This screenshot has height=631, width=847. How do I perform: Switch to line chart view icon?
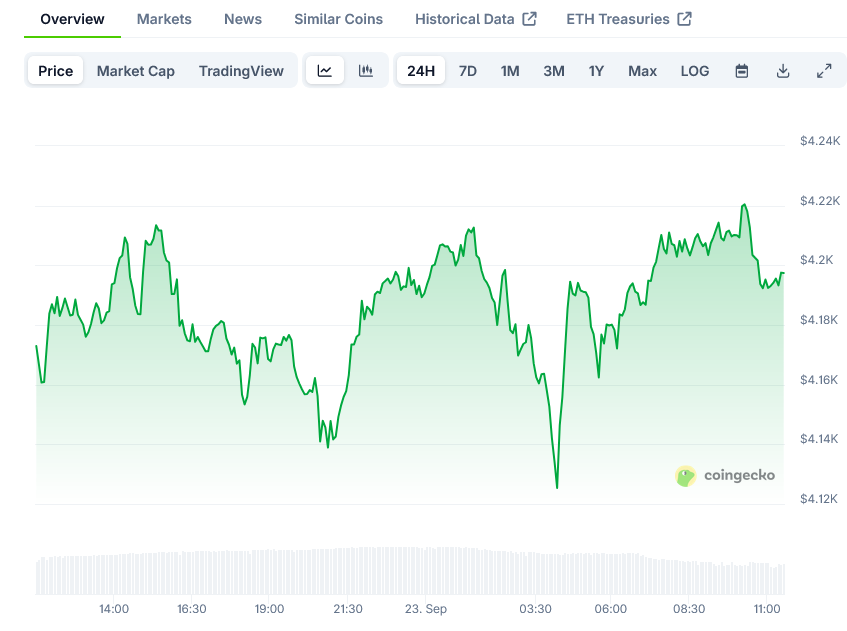point(325,71)
